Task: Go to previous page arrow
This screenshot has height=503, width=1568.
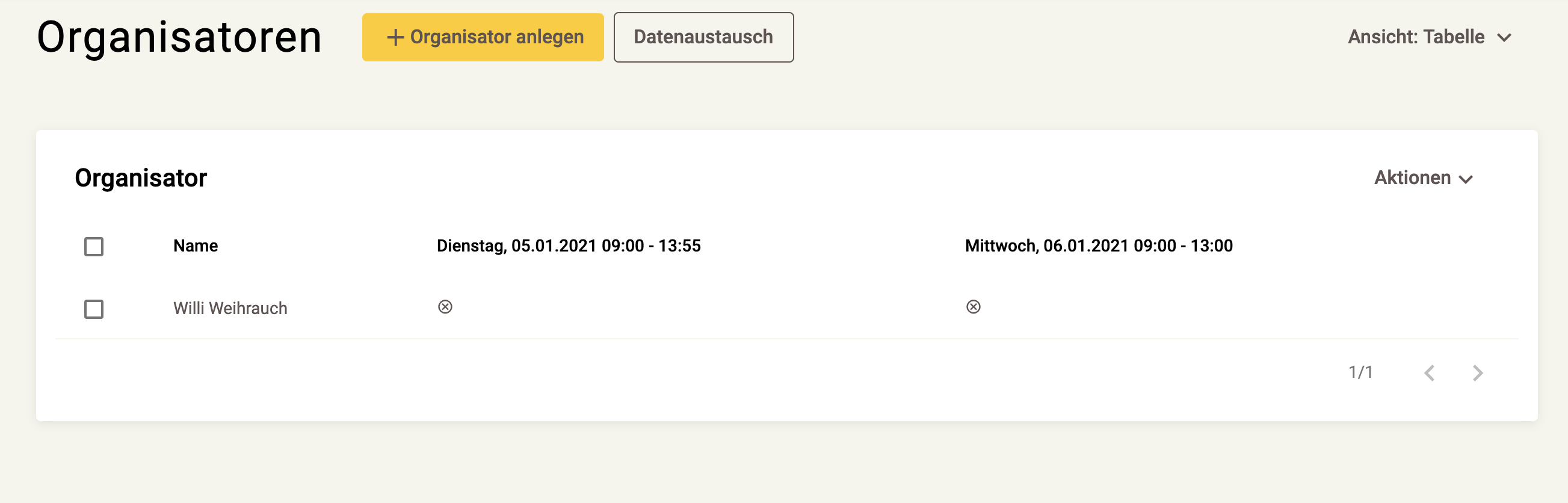Action: [1429, 372]
